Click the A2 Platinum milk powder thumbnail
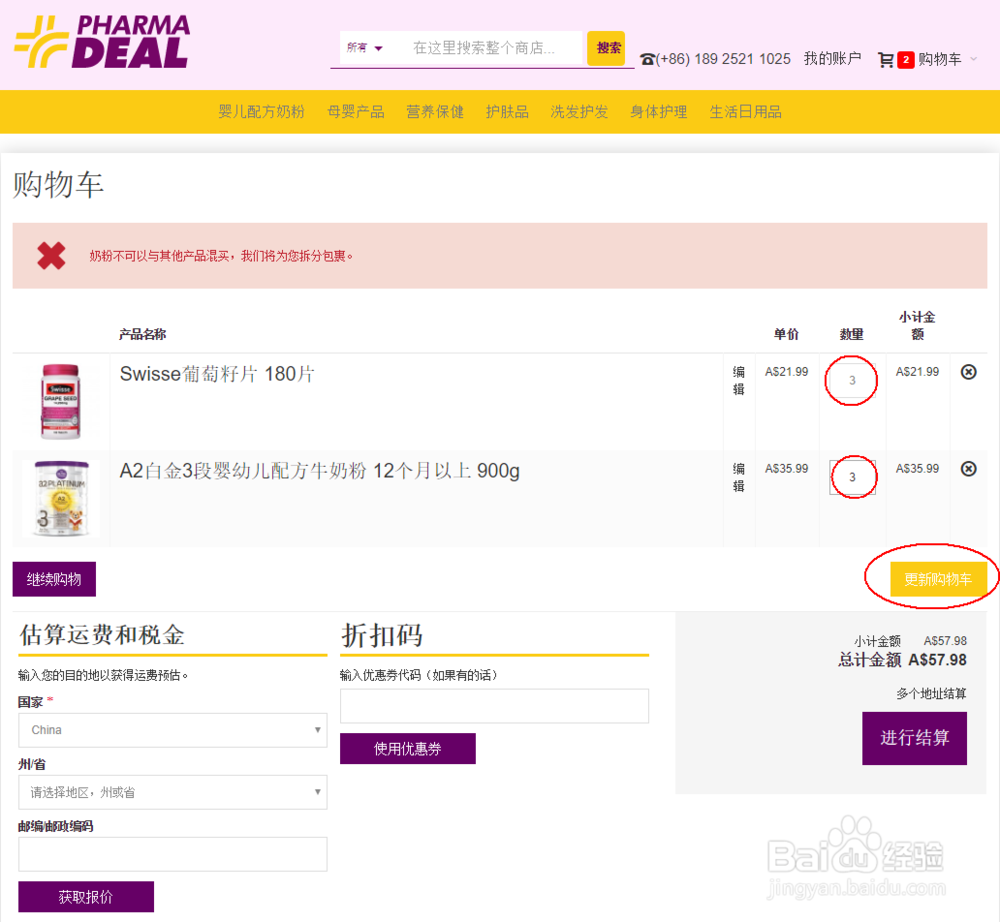The image size is (1000, 922). 61,499
